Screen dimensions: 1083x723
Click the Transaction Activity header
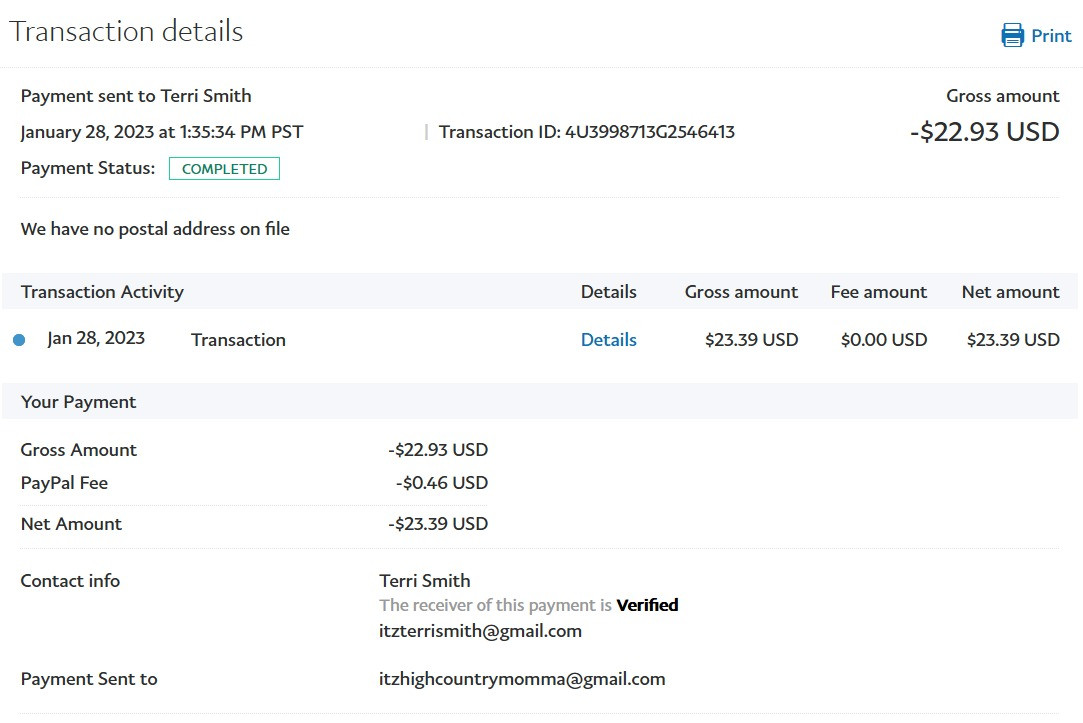click(102, 292)
